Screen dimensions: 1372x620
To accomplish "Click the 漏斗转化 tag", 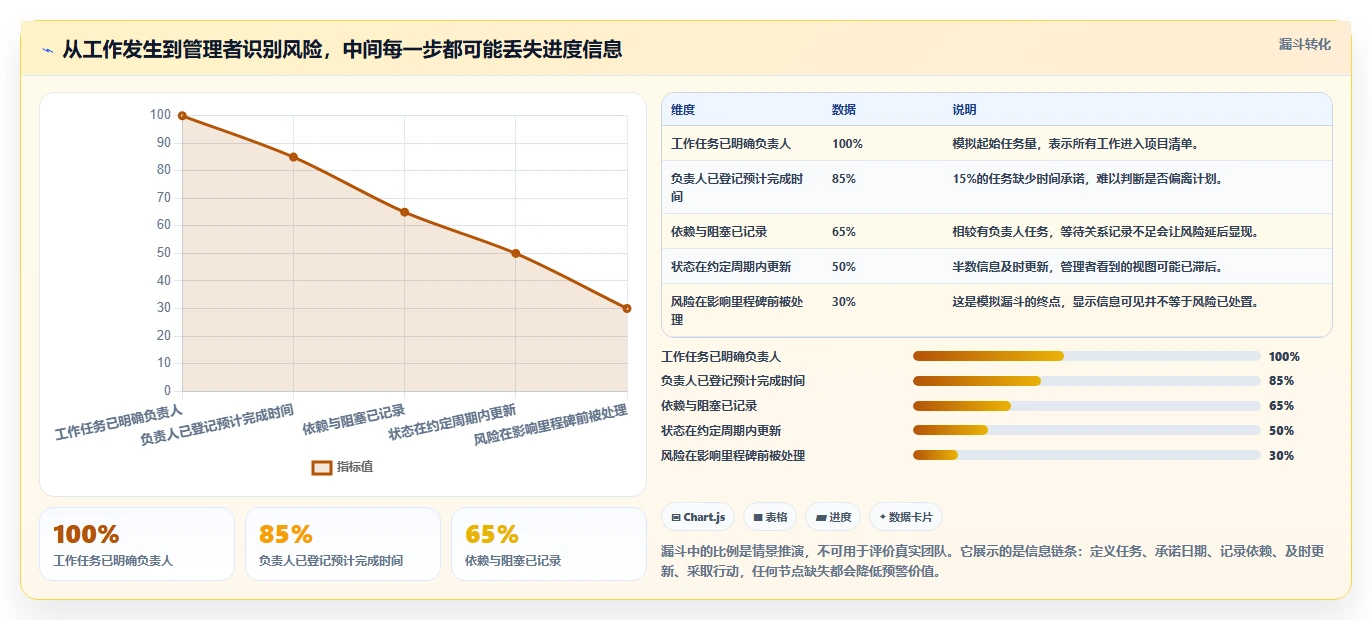I will point(1305,45).
